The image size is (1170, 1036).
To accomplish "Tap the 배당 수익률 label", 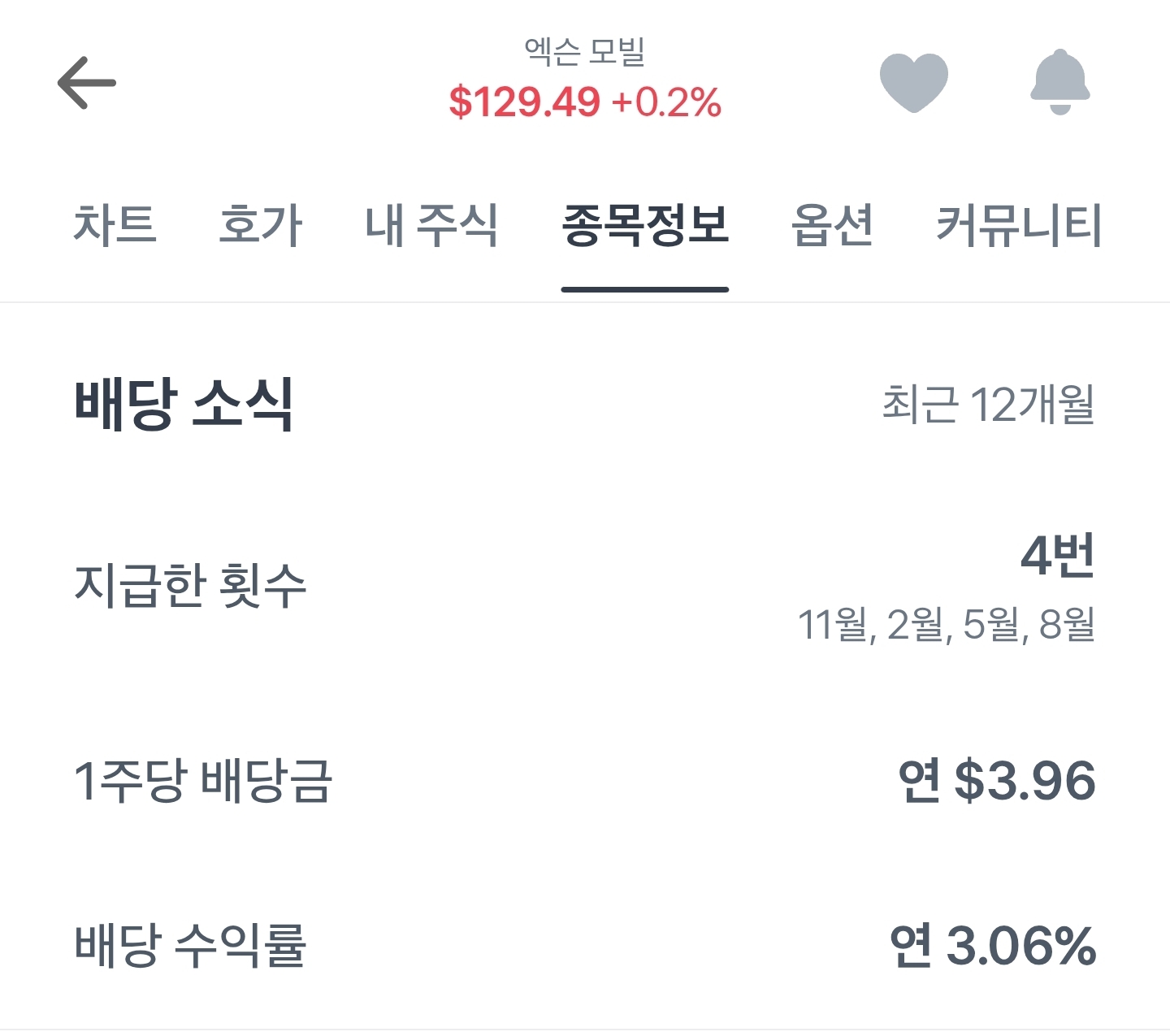I will click(190, 945).
